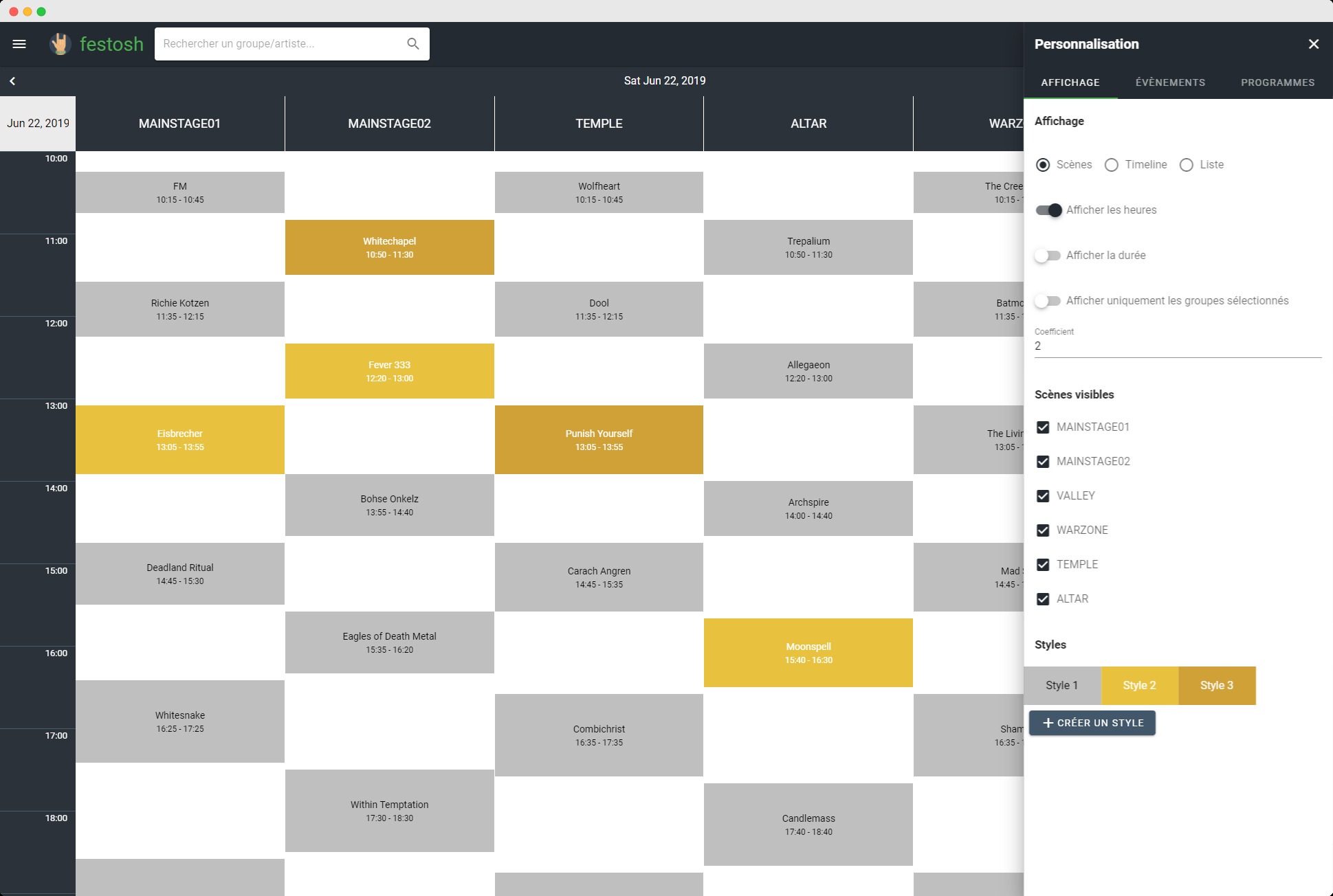This screenshot has width=1333, height=896.
Task: Select the Liste display option
Action: tap(1186, 165)
